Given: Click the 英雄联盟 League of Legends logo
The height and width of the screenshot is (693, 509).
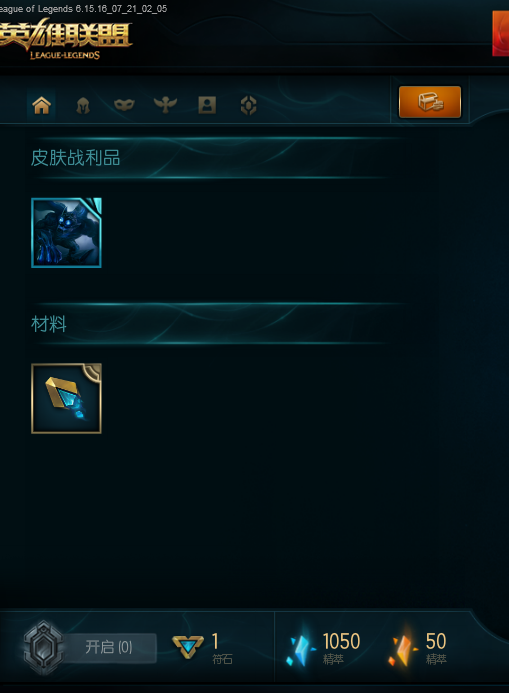Looking at the screenshot, I should [x=65, y=40].
